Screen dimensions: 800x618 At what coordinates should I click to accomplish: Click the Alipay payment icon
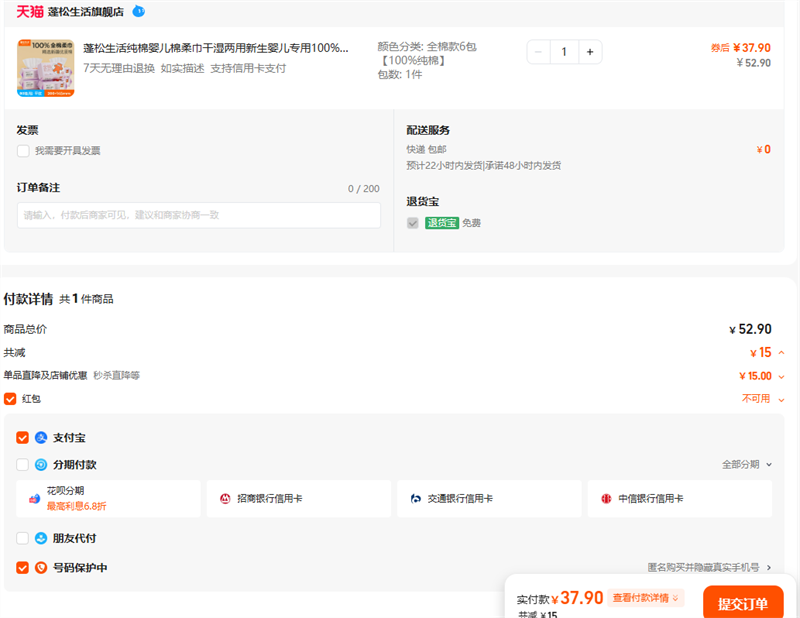(41, 438)
